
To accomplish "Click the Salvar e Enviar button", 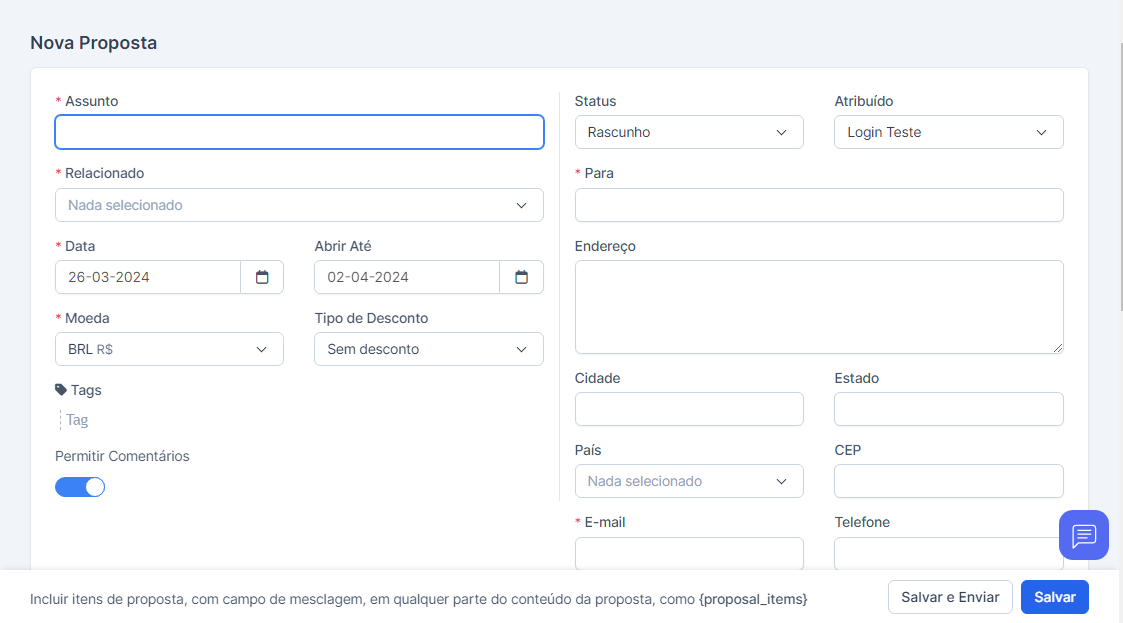I will pos(950,597).
